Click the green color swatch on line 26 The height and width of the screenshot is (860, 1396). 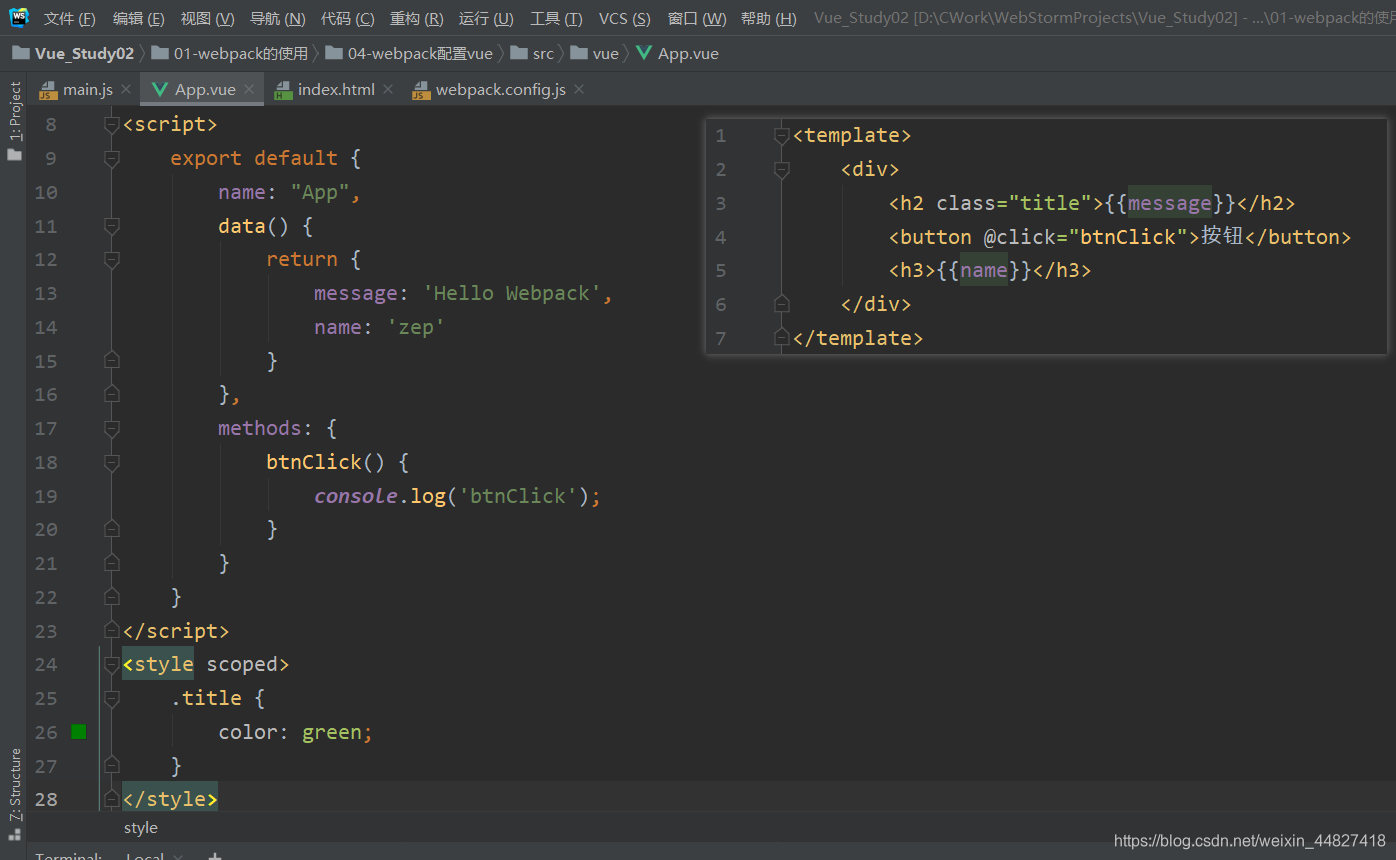(79, 732)
